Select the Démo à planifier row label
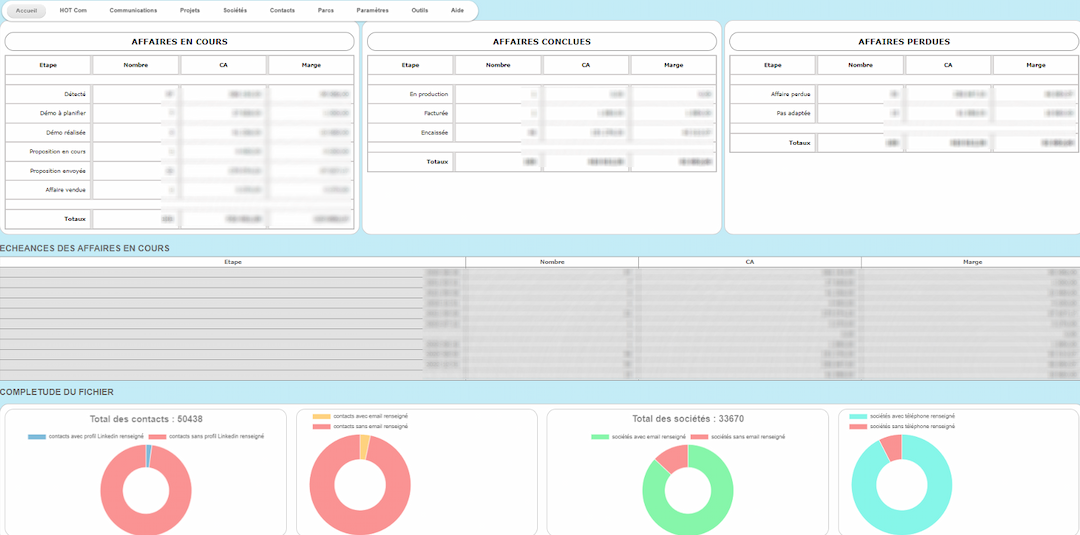 click(63, 113)
